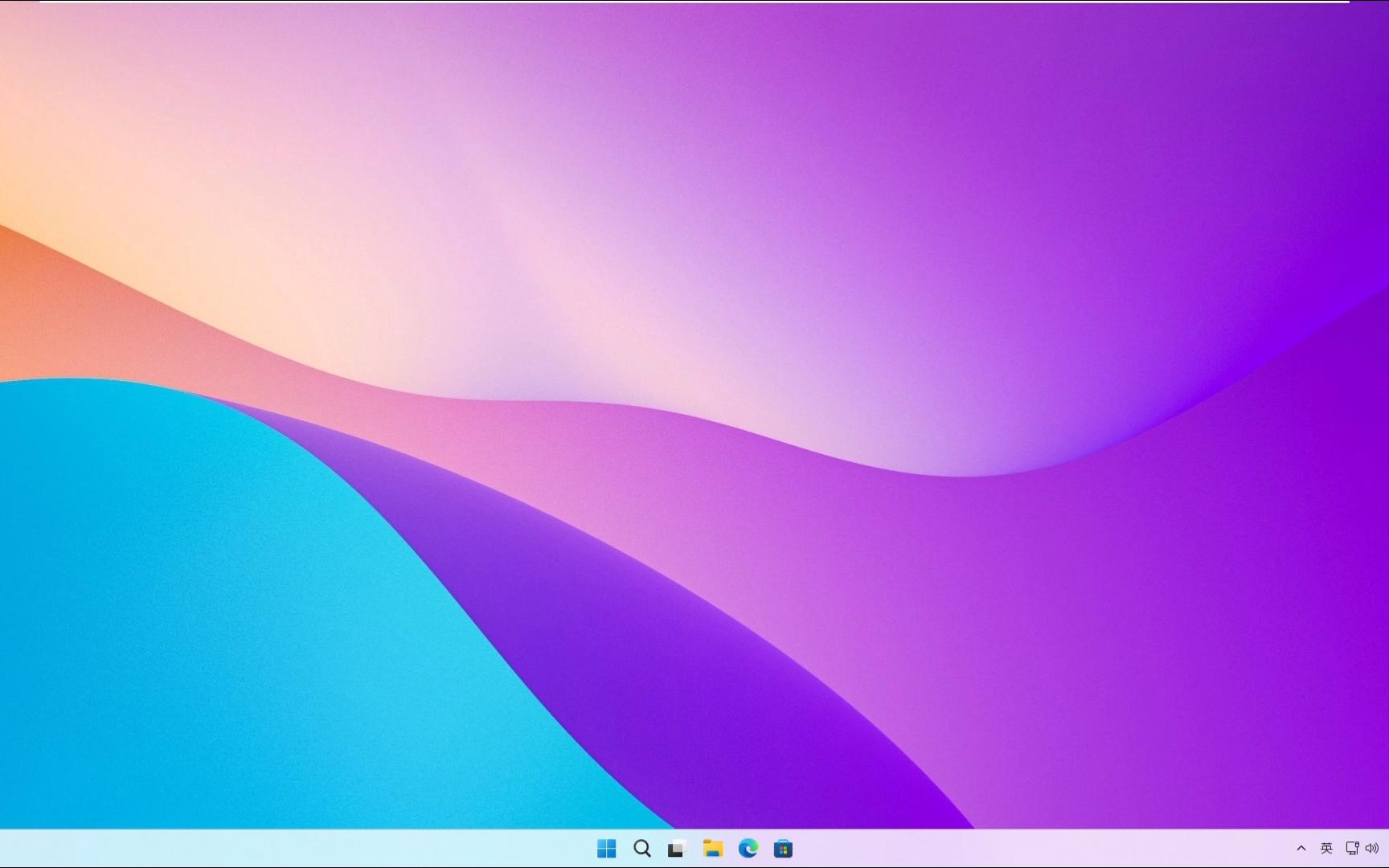
Task: Open network status tray icon
Action: tap(1353, 849)
